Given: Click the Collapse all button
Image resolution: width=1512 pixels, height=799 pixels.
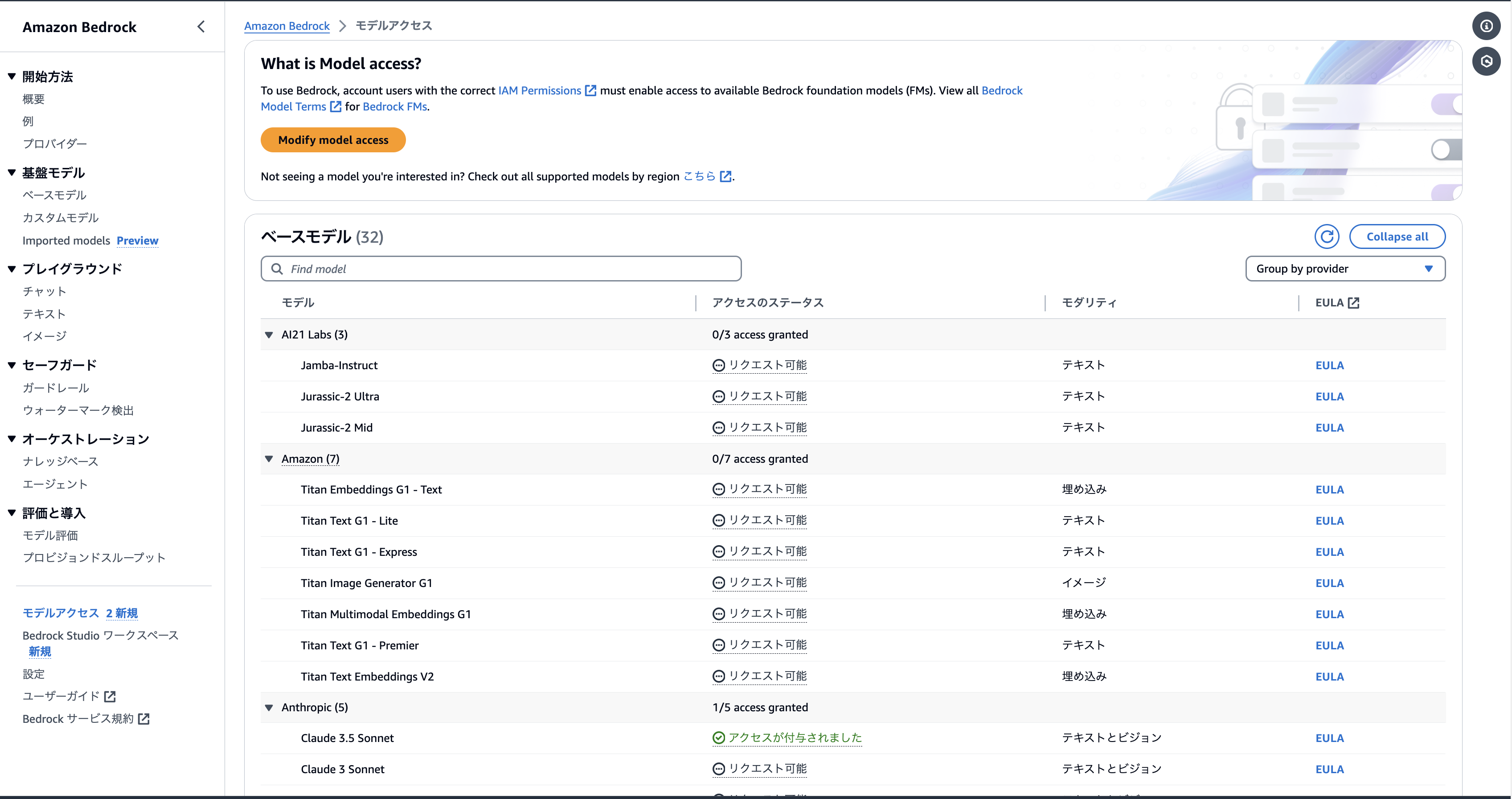Looking at the screenshot, I should point(1397,236).
